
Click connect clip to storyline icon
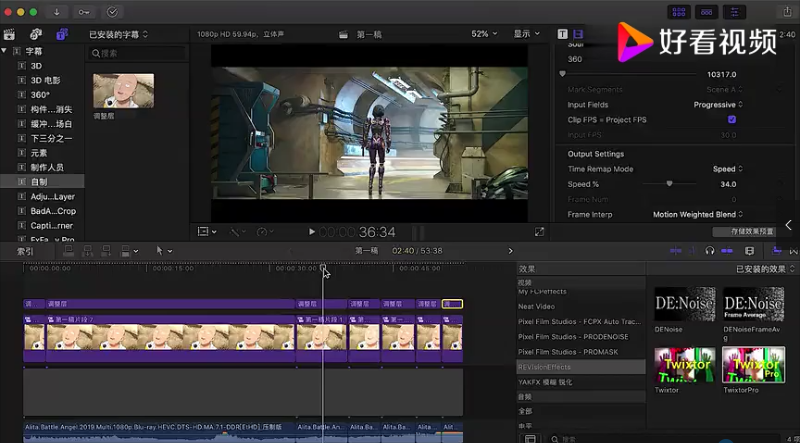(x=68, y=251)
